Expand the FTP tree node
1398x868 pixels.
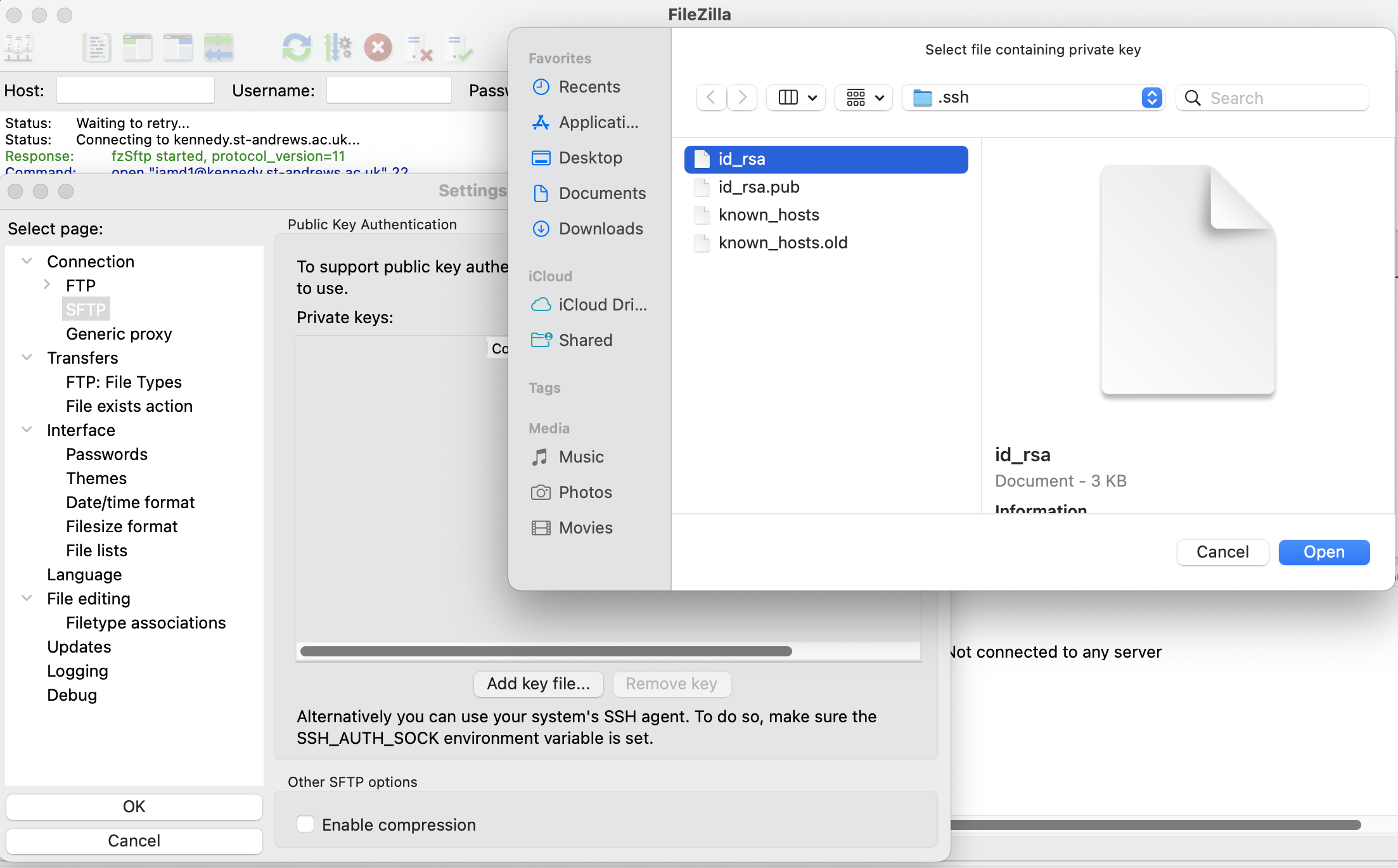[x=46, y=284]
